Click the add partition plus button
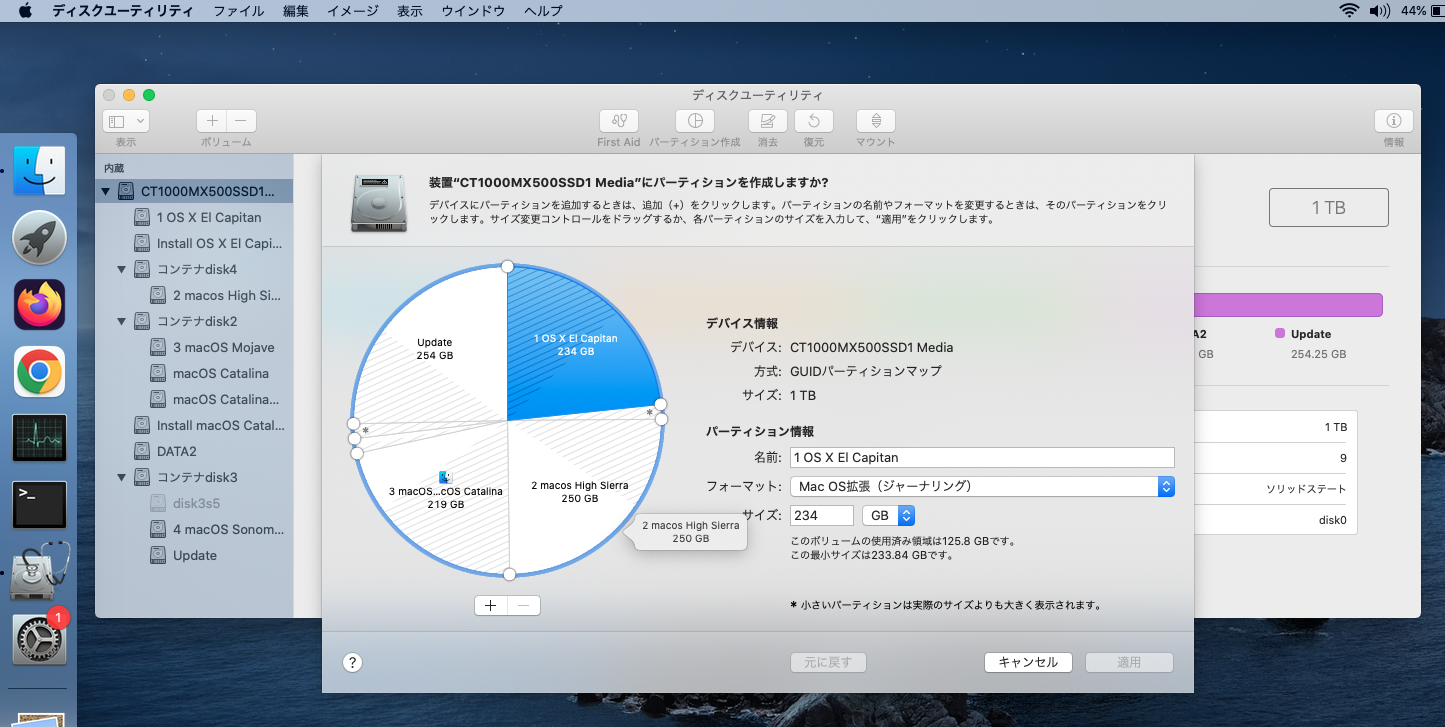 [x=490, y=605]
